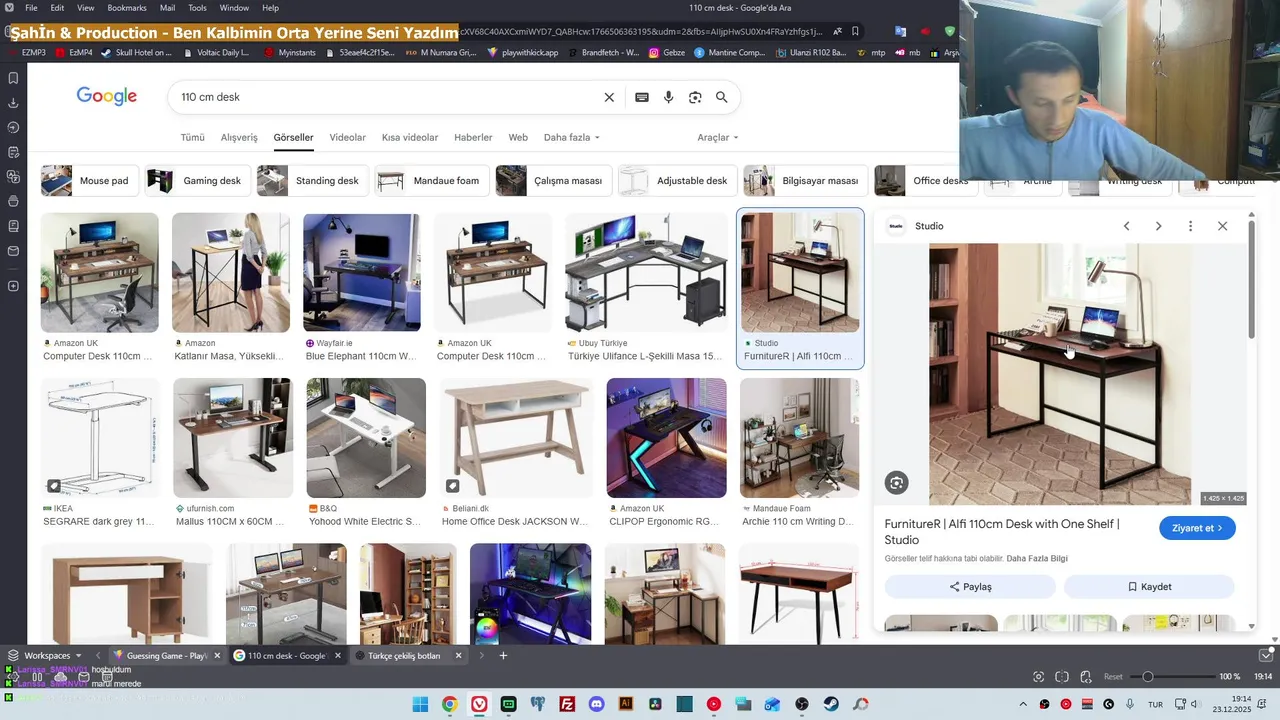Open FileZilla from the taskbar
Screen dimensions: 1280x720
(567, 704)
